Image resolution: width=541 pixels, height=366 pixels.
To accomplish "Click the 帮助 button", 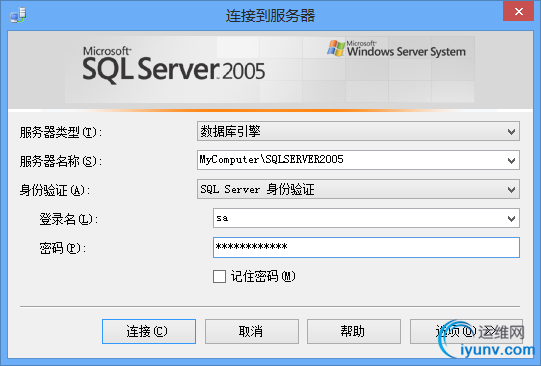I will [x=354, y=331].
